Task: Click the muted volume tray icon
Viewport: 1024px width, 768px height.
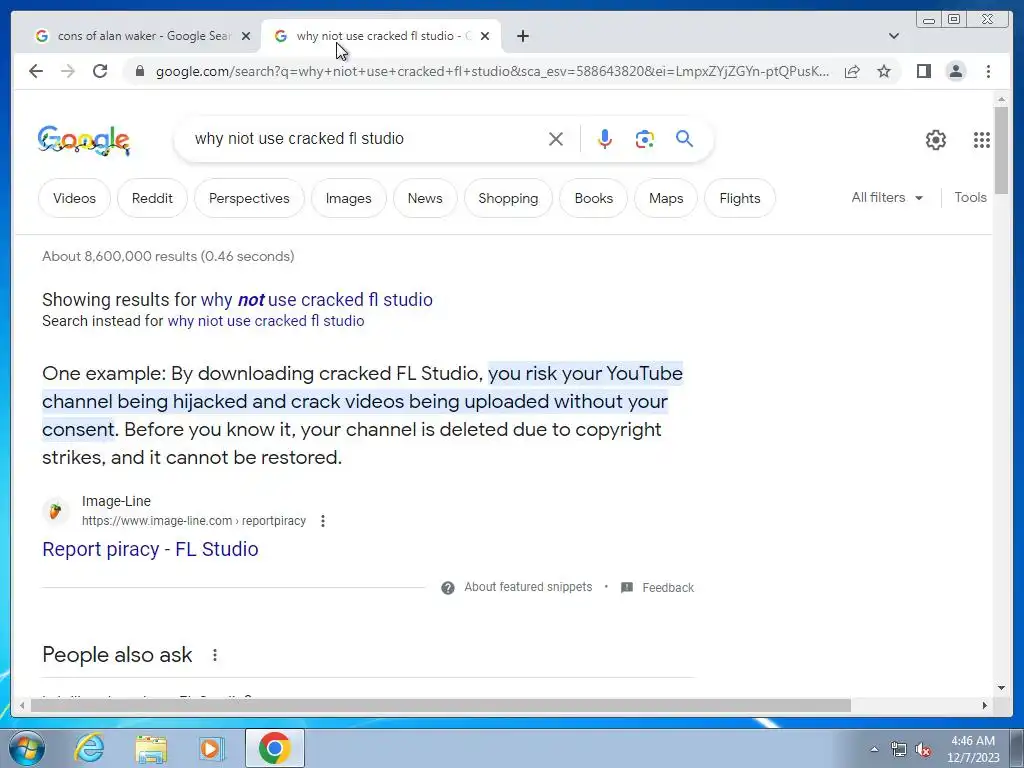Action: (923, 750)
